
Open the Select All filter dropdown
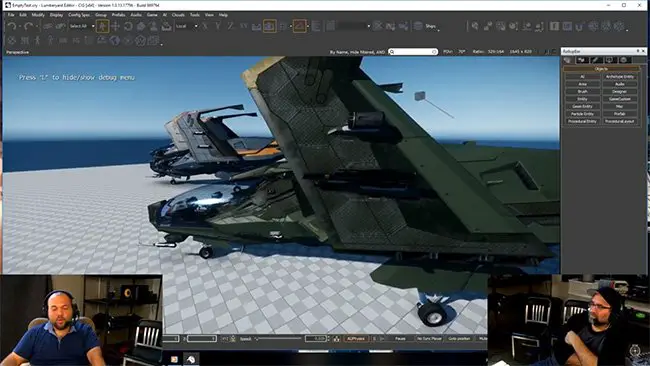point(82,26)
